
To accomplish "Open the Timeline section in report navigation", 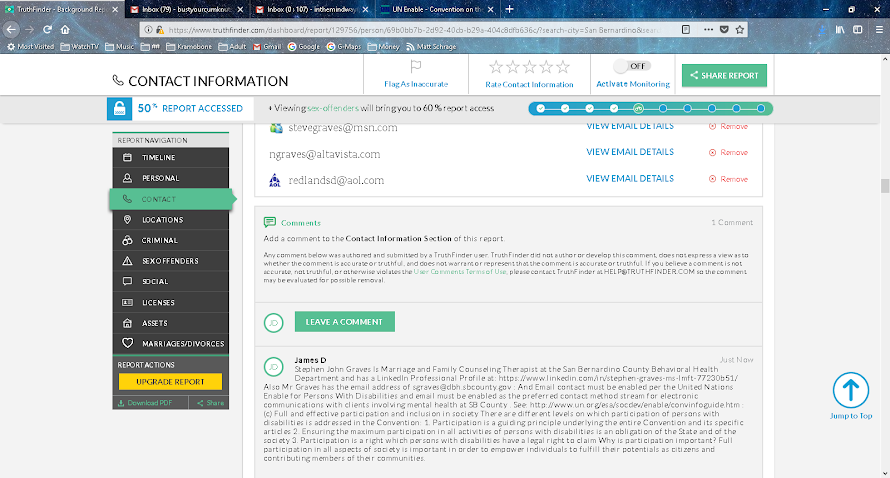I will click(x=171, y=157).
